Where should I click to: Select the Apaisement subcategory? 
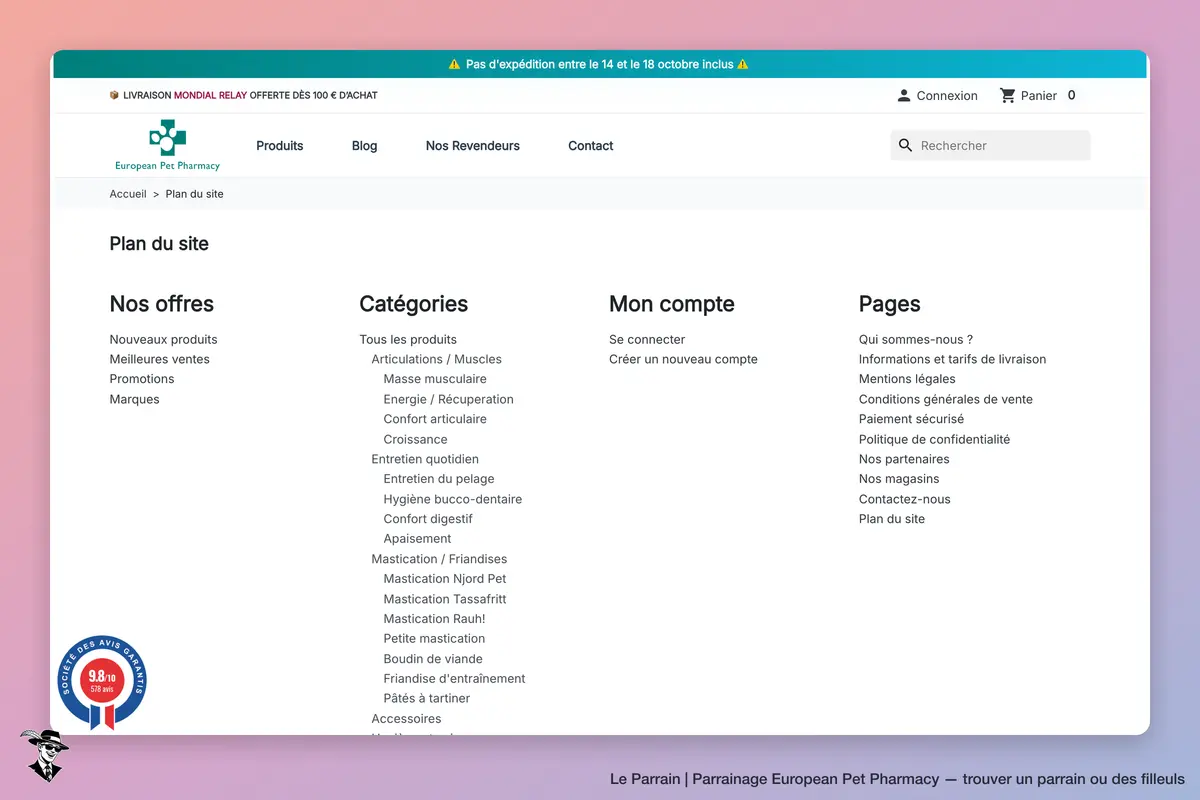click(418, 539)
